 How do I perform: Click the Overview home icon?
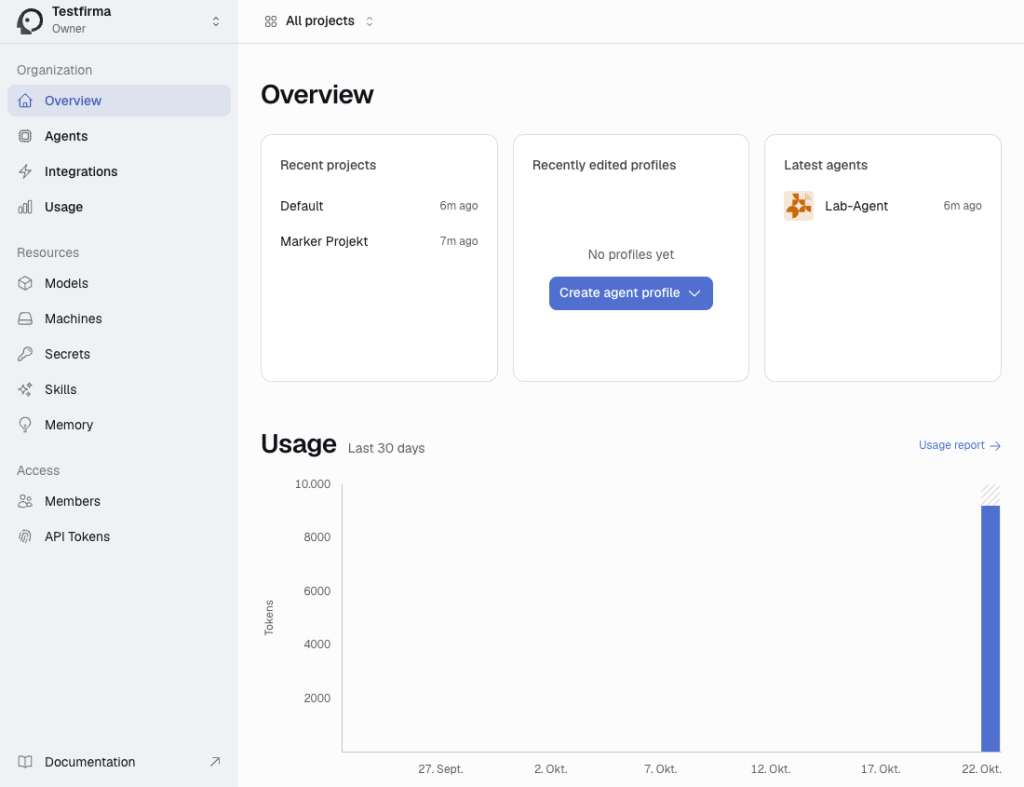click(x=25, y=101)
